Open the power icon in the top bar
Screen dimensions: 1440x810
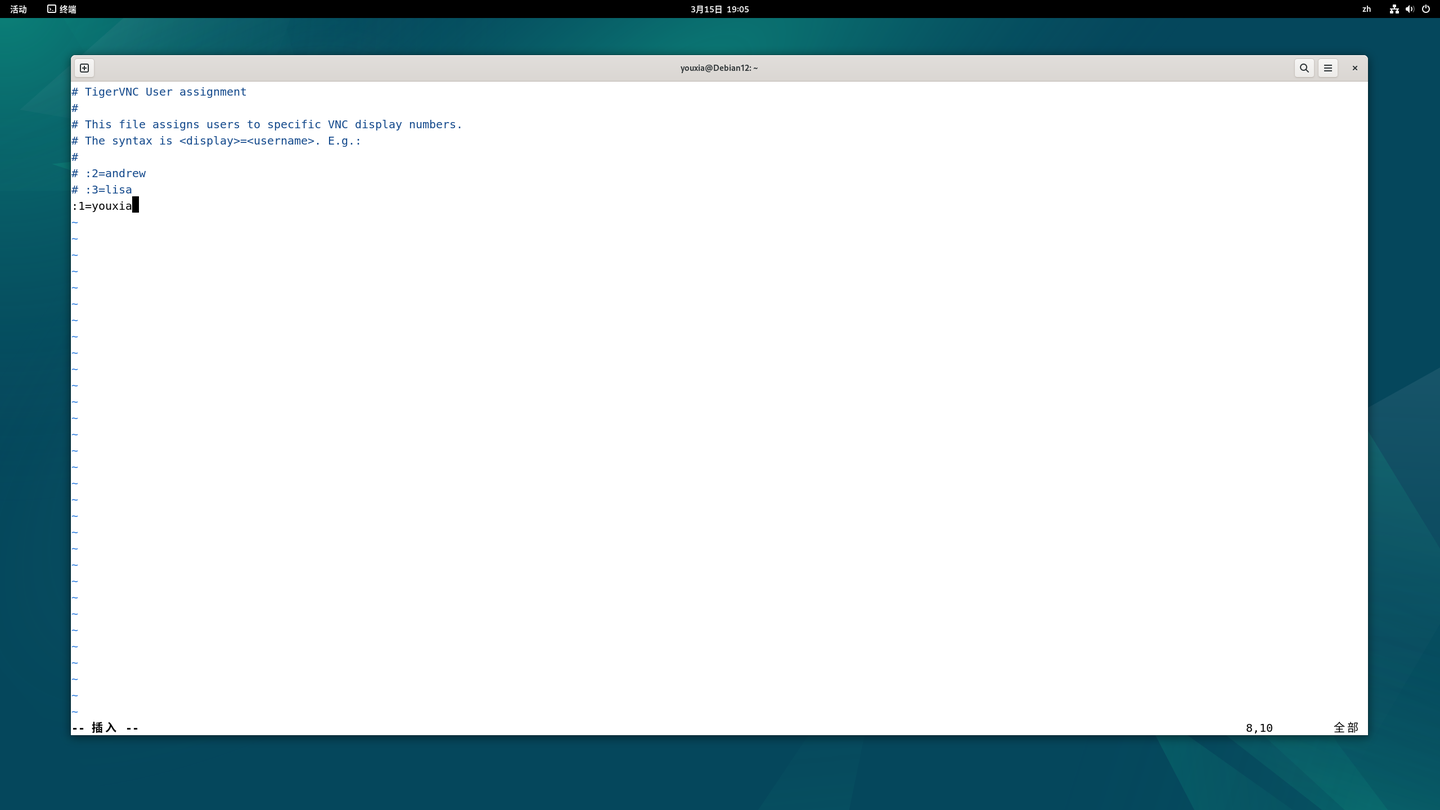(x=1424, y=9)
